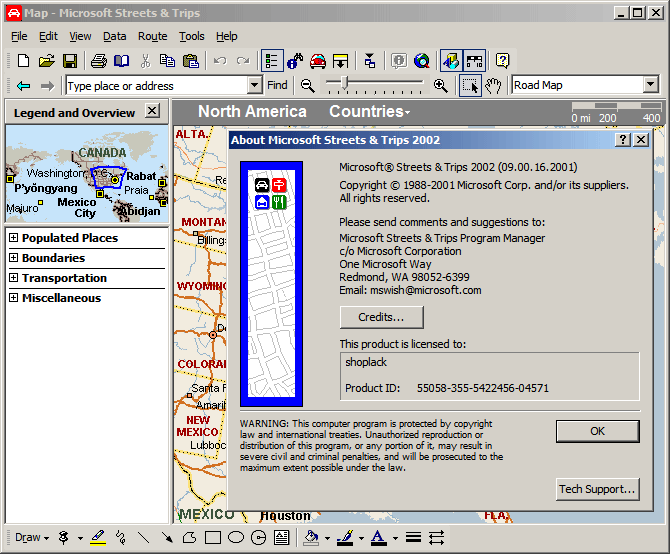The width and height of the screenshot is (670, 554).
Task: Click the Find button
Action: (277, 85)
